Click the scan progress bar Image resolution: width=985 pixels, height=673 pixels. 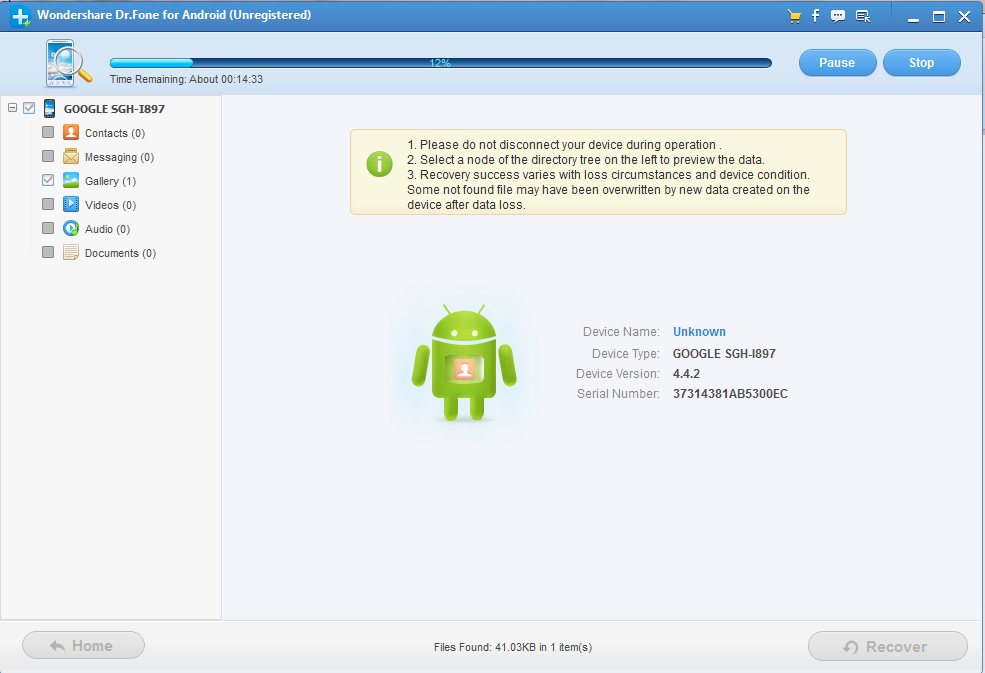point(440,63)
